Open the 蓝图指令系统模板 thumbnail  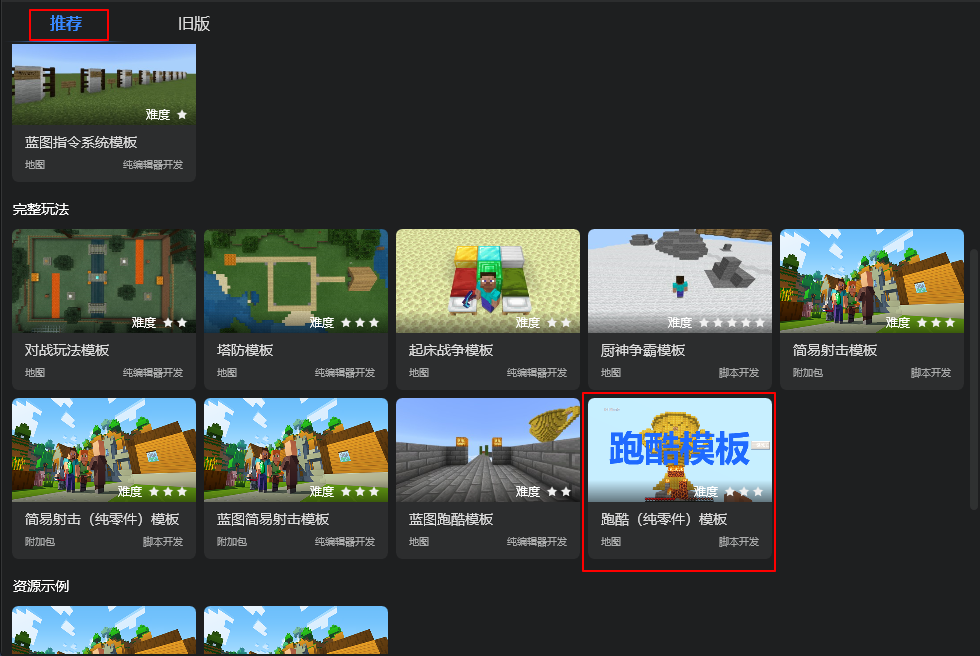click(104, 84)
